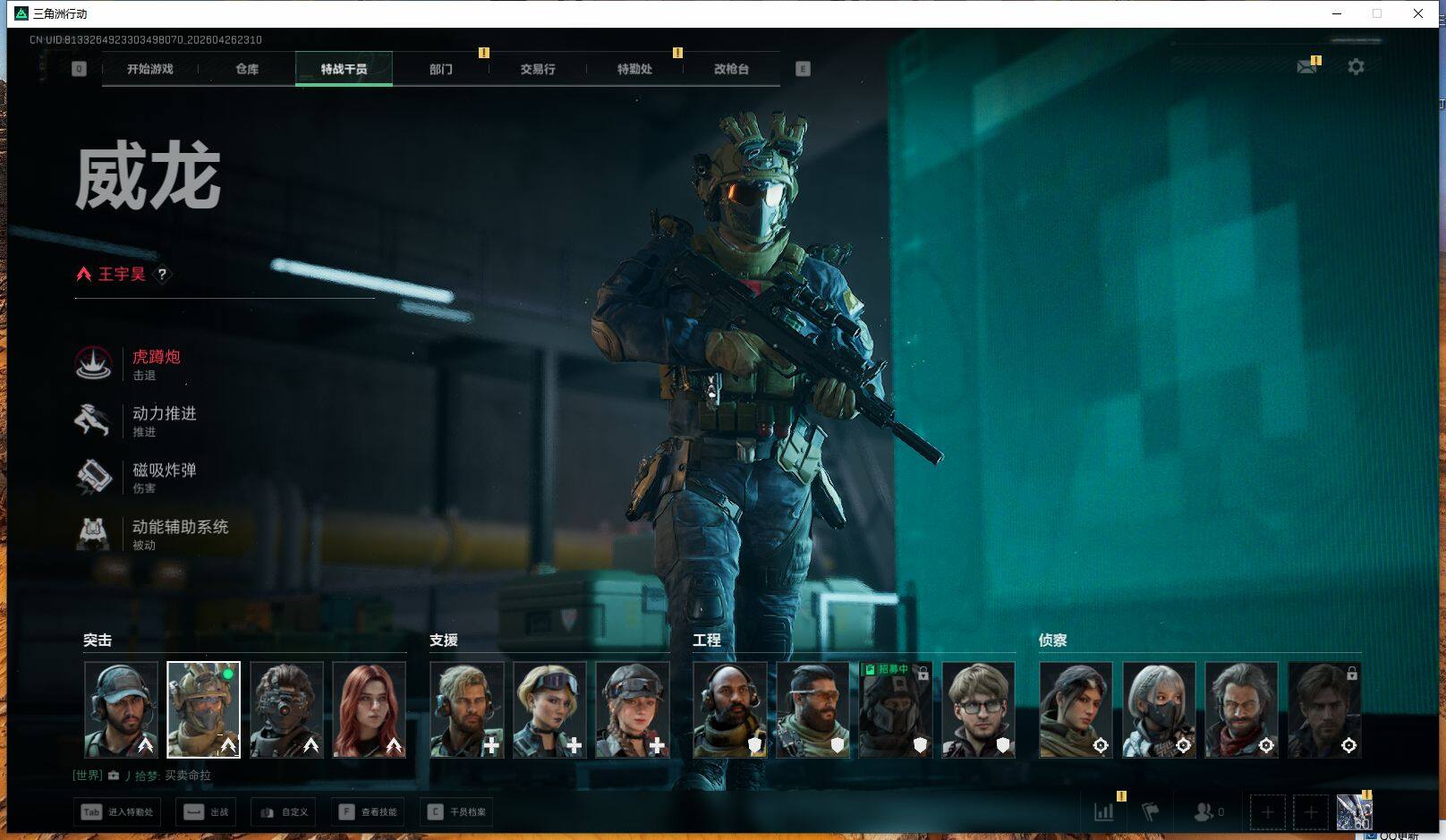The image size is (1446, 840).
Task: Select the 动能辅助系统 passive skill icon
Action: pyautogui.click(x=93, y=534)
